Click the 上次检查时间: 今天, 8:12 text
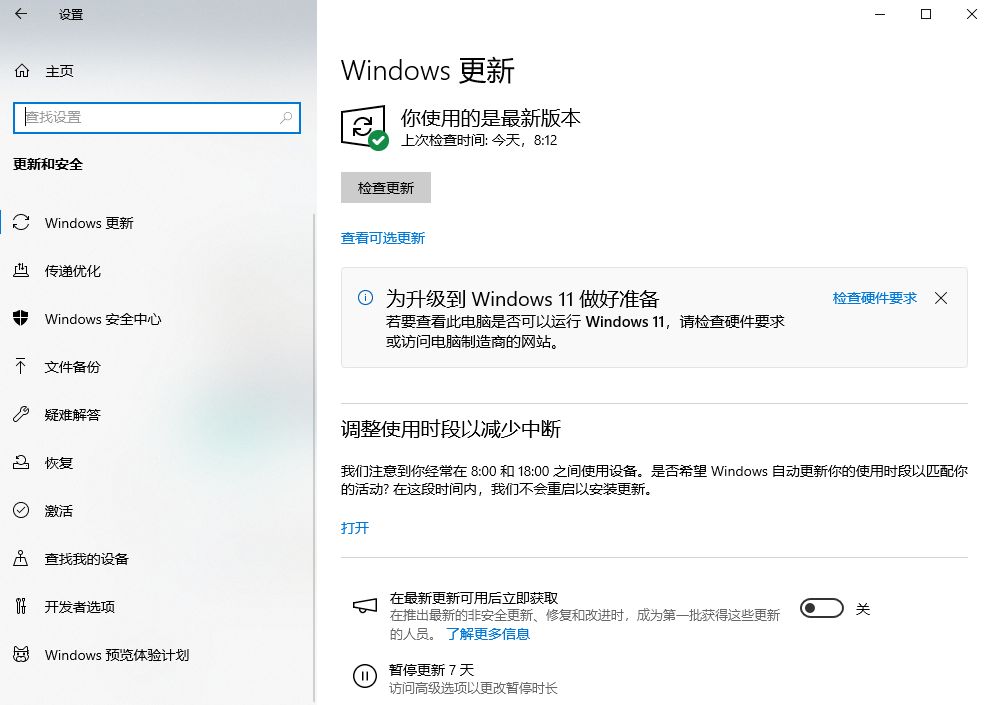The image size is (990, 705). 479,140
